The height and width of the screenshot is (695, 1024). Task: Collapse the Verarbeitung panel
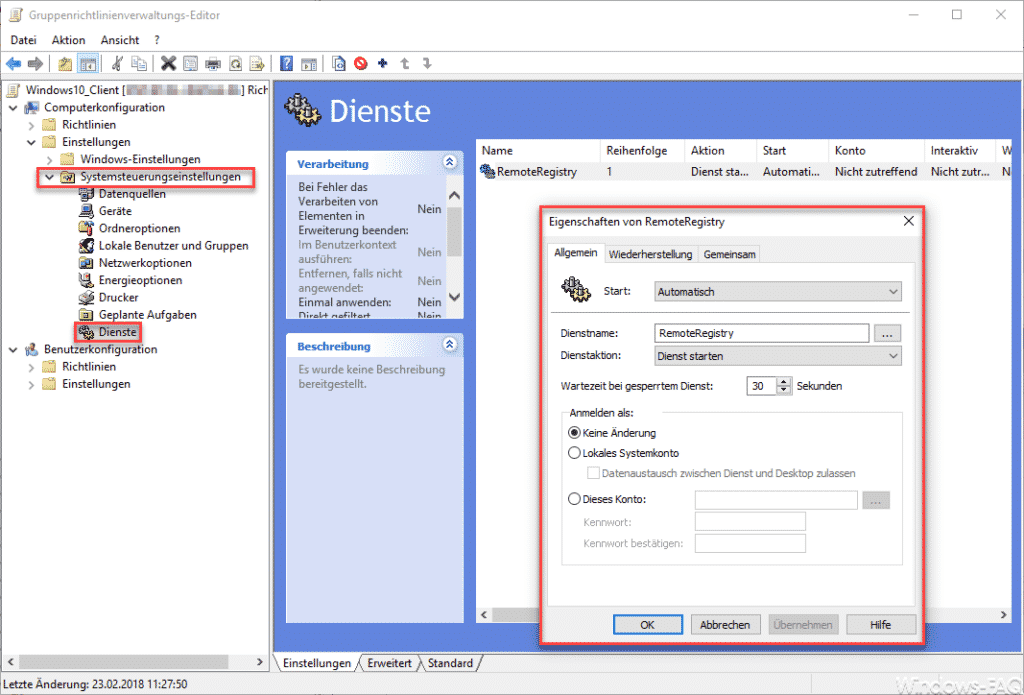[x=451, y=163]
